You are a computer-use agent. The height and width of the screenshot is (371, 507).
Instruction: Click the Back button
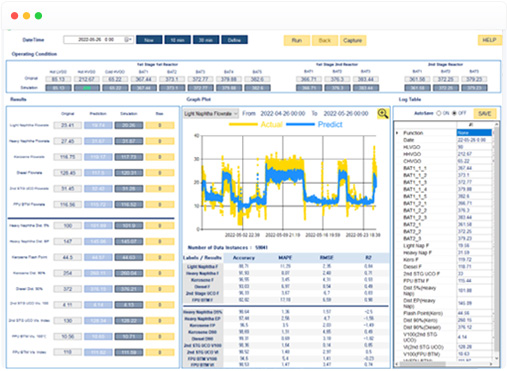pyautogui.click(x=325, y=40)
